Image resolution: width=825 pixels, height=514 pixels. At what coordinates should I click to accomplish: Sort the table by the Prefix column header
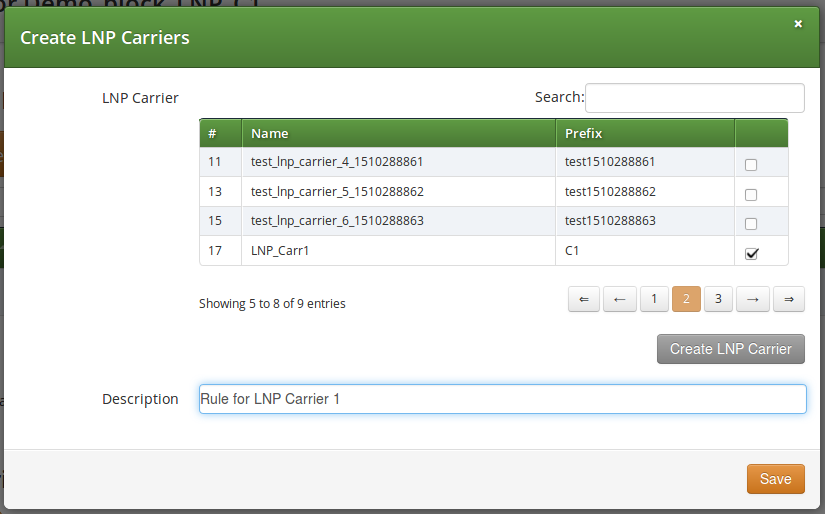click(x=645, y=134)
